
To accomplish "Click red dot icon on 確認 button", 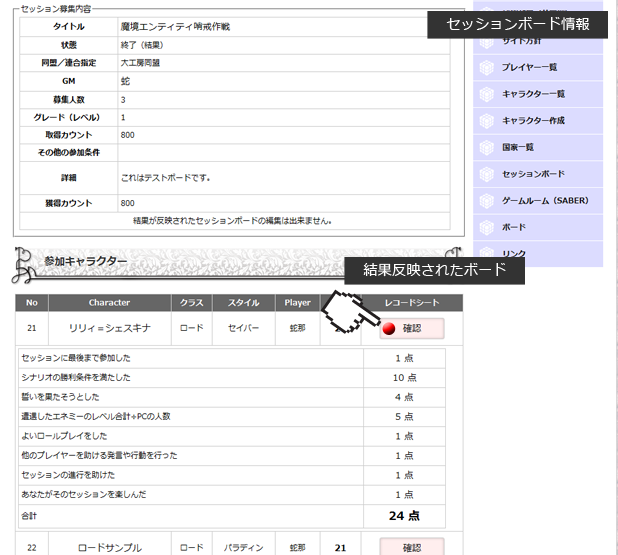I will click(389, 329).
